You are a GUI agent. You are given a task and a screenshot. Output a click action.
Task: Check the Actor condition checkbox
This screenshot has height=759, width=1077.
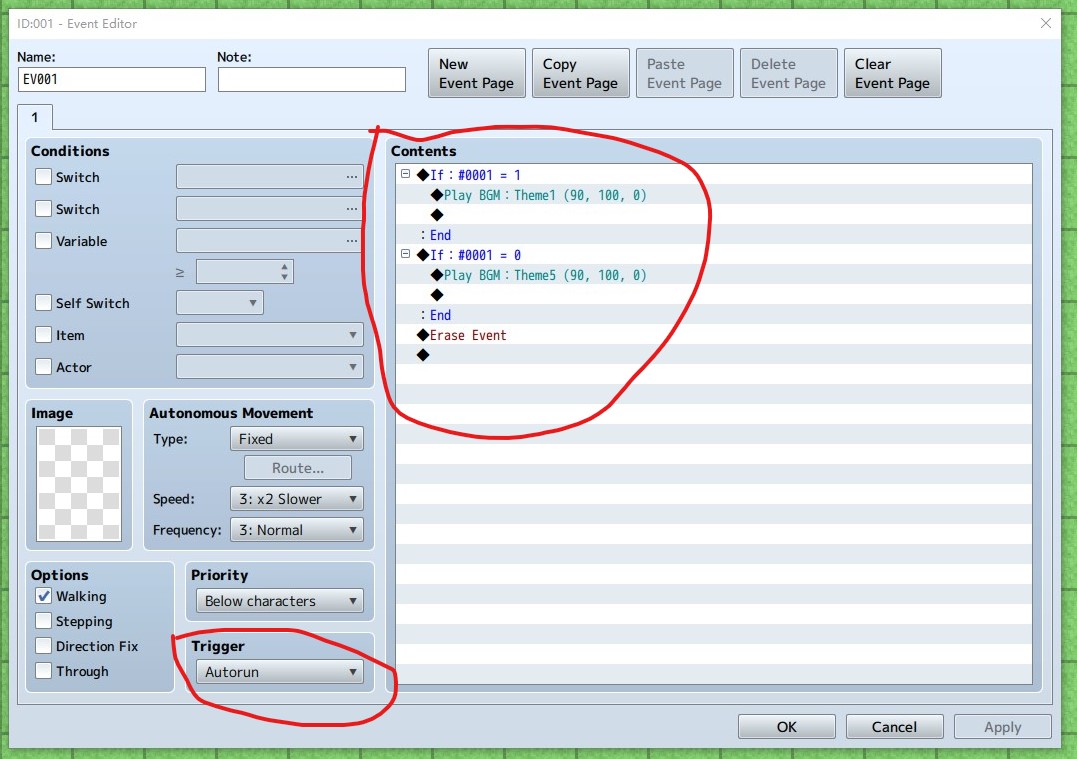pos(43,367)
